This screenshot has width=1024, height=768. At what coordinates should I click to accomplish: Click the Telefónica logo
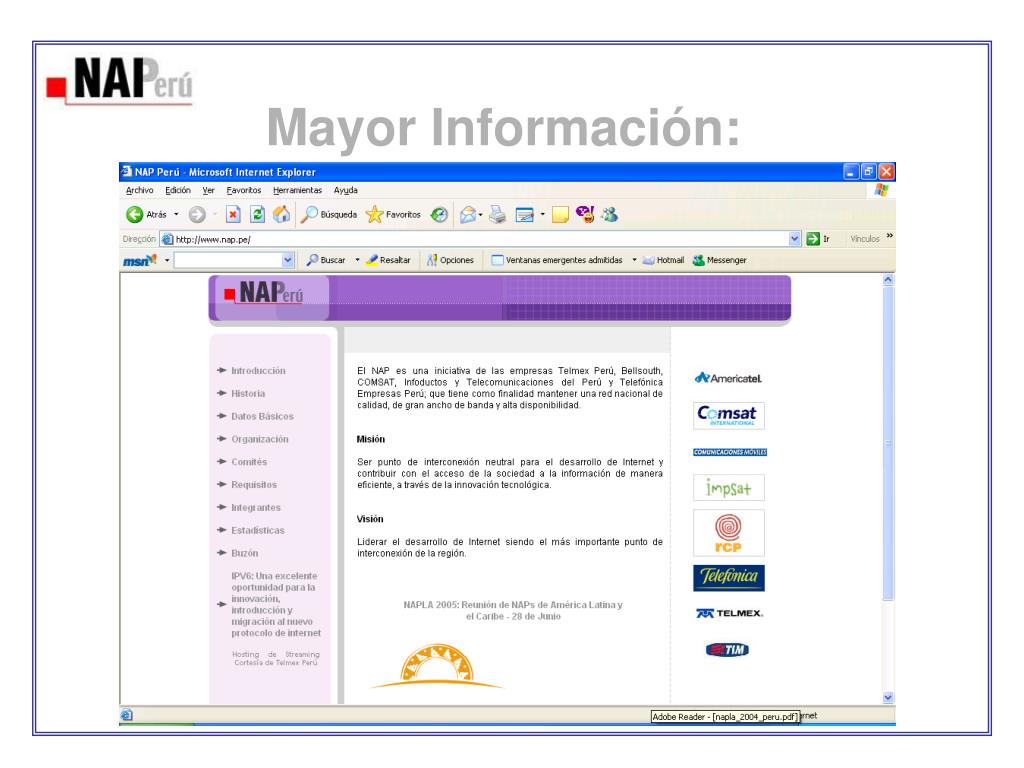(729, 578)
